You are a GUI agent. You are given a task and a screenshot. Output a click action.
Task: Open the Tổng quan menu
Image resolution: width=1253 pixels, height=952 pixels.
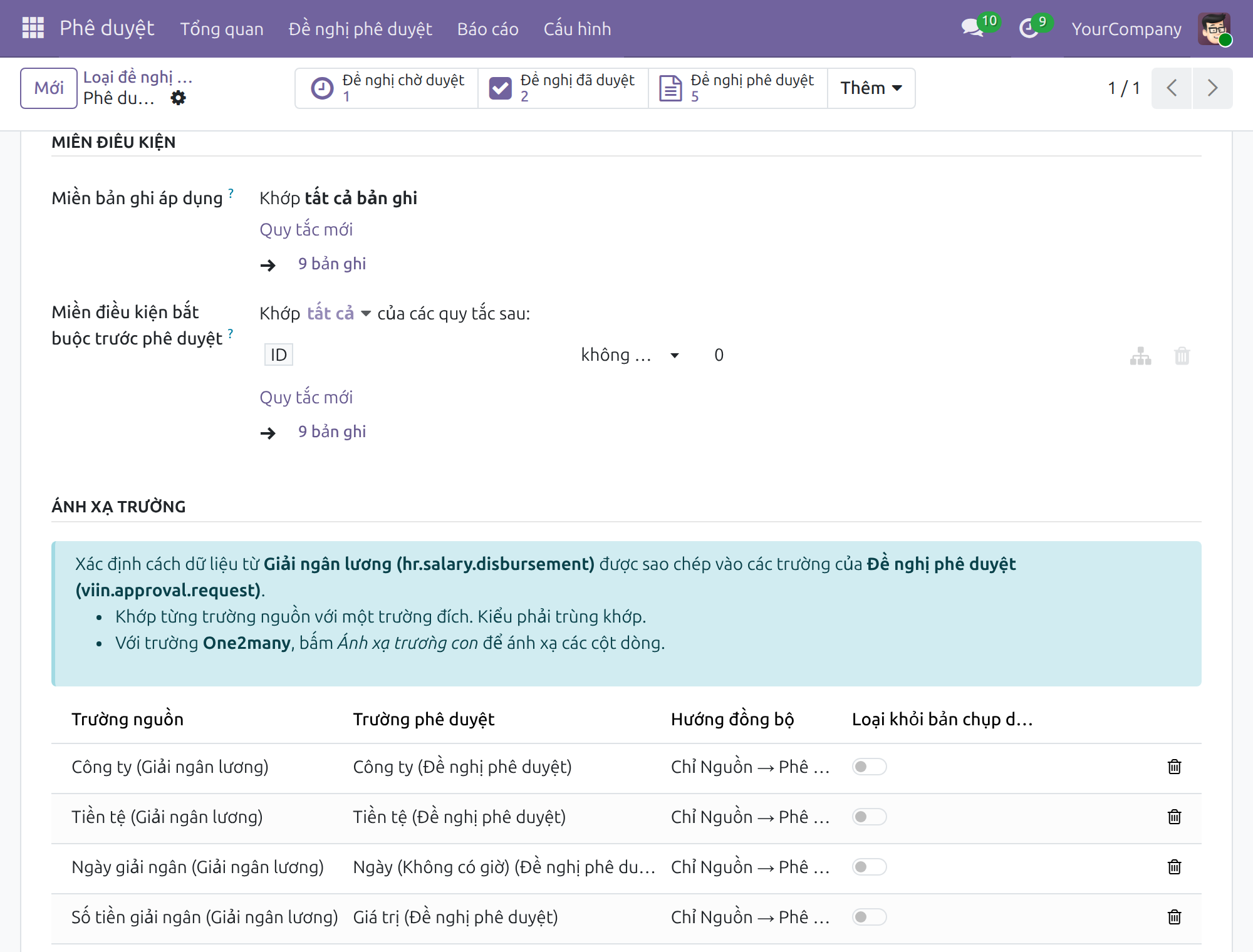[222, 29]
